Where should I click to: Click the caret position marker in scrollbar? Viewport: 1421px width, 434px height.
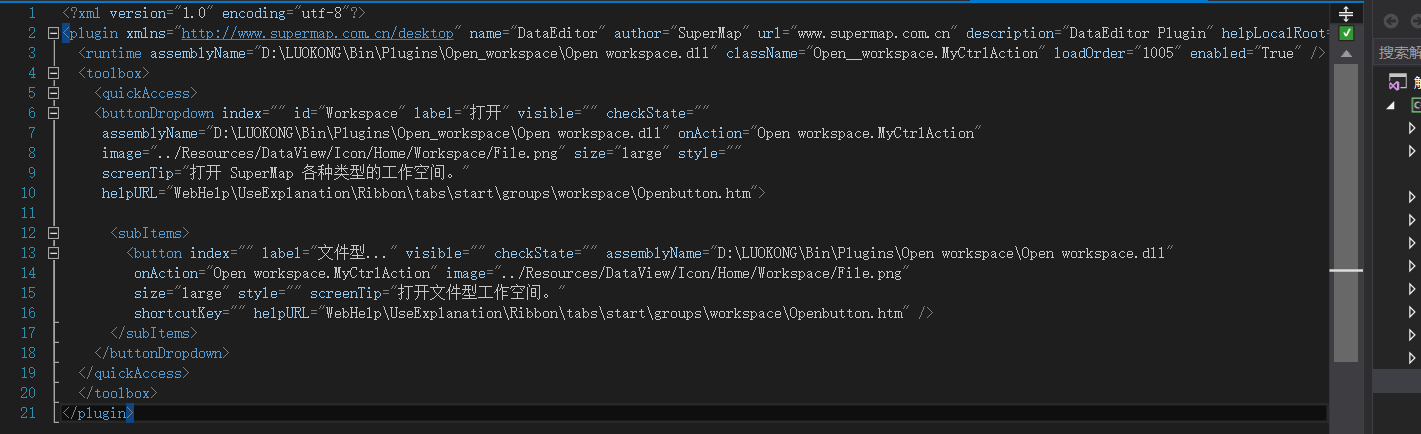[1346, 270]
